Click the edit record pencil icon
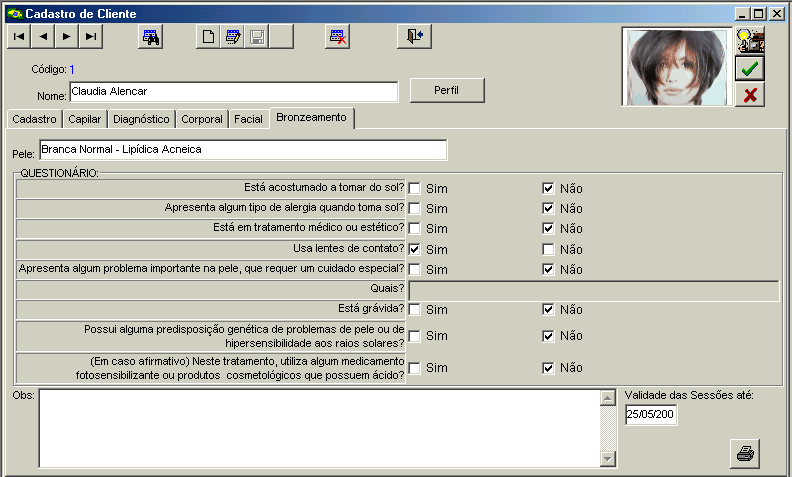Image resolution: width=792 pixels, height=477 pixels. pyautogui.click(x=233, y=37)
